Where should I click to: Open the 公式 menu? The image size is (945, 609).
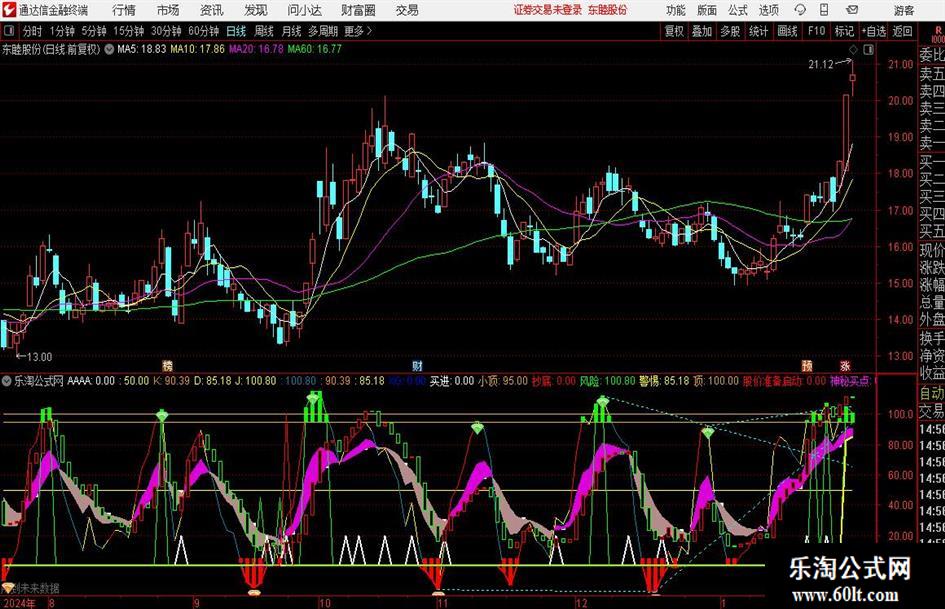tap(738, 10)
